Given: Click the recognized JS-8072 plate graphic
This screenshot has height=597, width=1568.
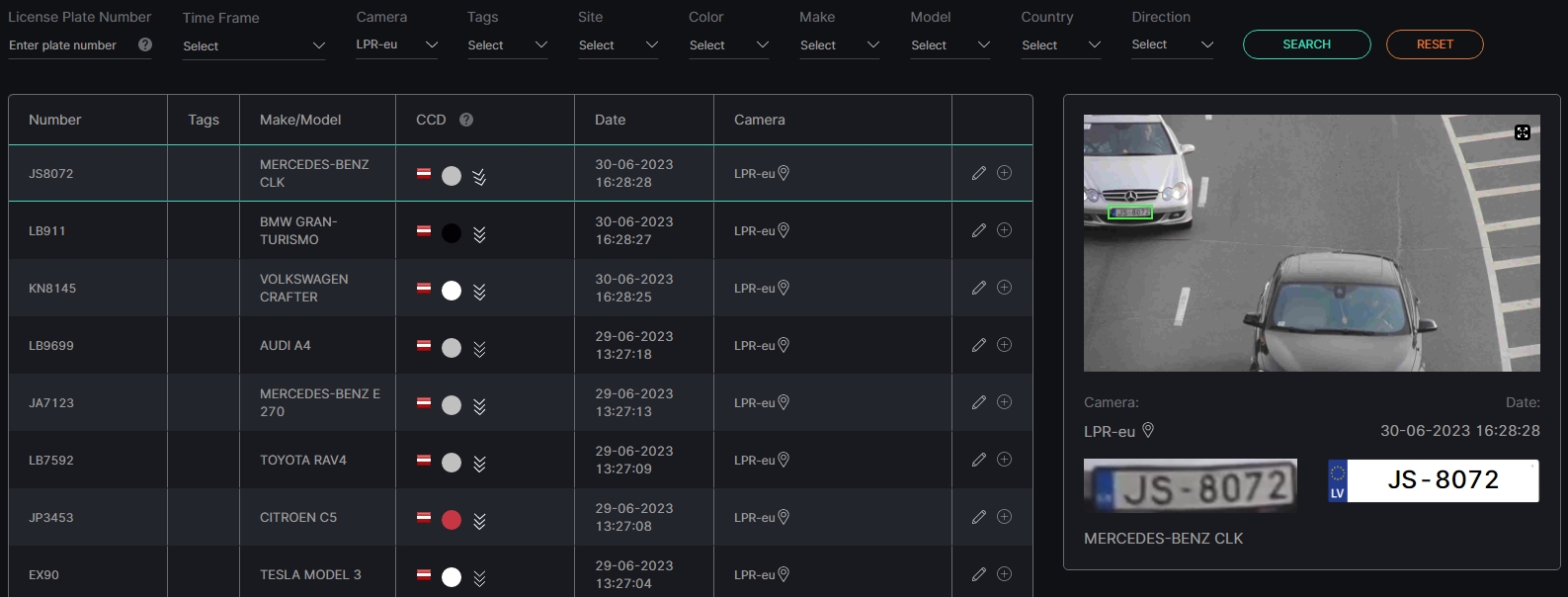Looking at the screenshot, I should [x=1434, y=480].
